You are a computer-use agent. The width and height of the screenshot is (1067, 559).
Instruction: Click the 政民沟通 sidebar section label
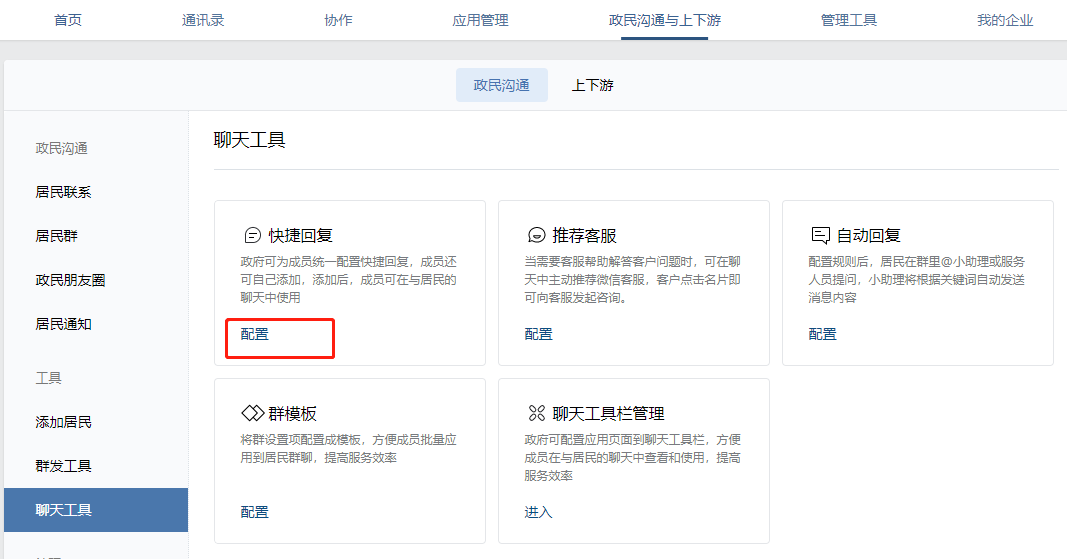click(61, 148)
